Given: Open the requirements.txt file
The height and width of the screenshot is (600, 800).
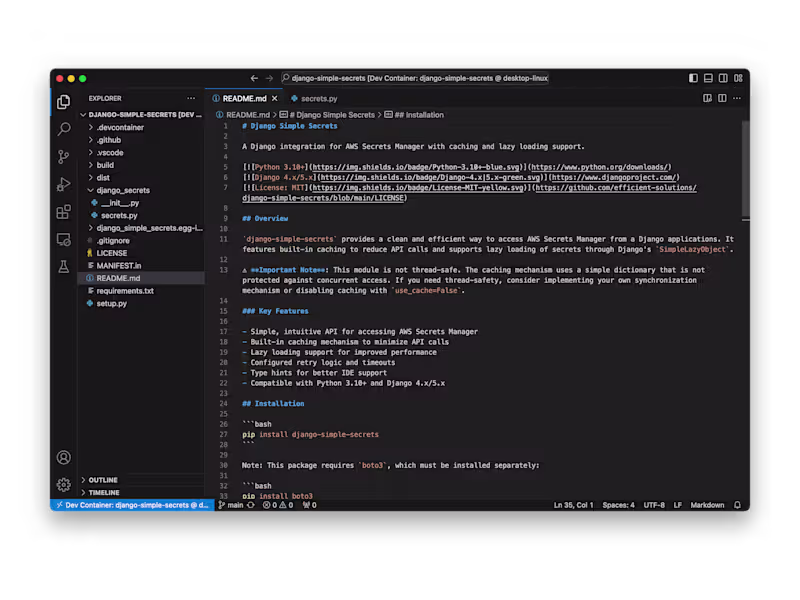Looking at the screenshot, I should pyautogui.click(x=141, y=291).
